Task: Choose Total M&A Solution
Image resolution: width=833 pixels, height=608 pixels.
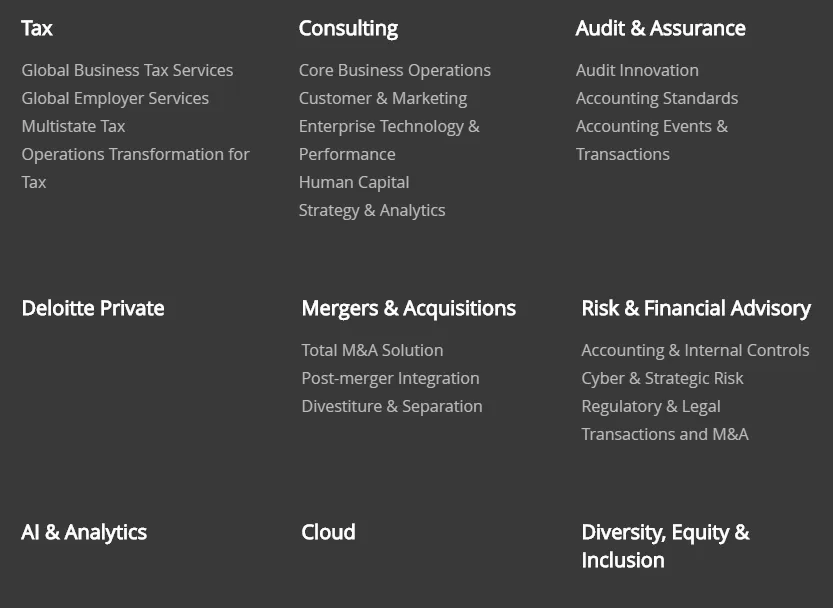Action: [x=372, y=350]
